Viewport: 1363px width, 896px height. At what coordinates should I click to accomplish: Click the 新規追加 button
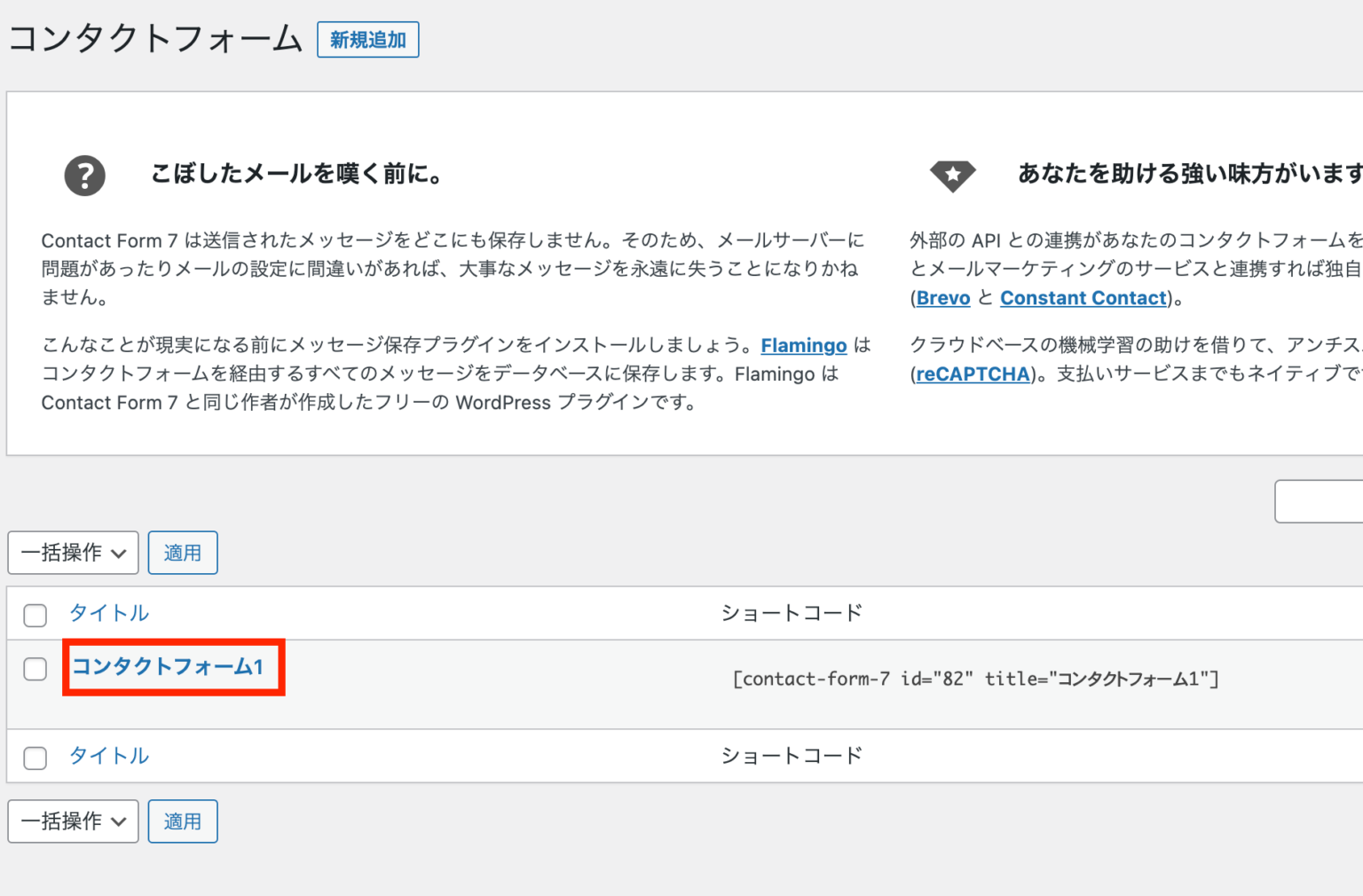[x=367, y=39]
